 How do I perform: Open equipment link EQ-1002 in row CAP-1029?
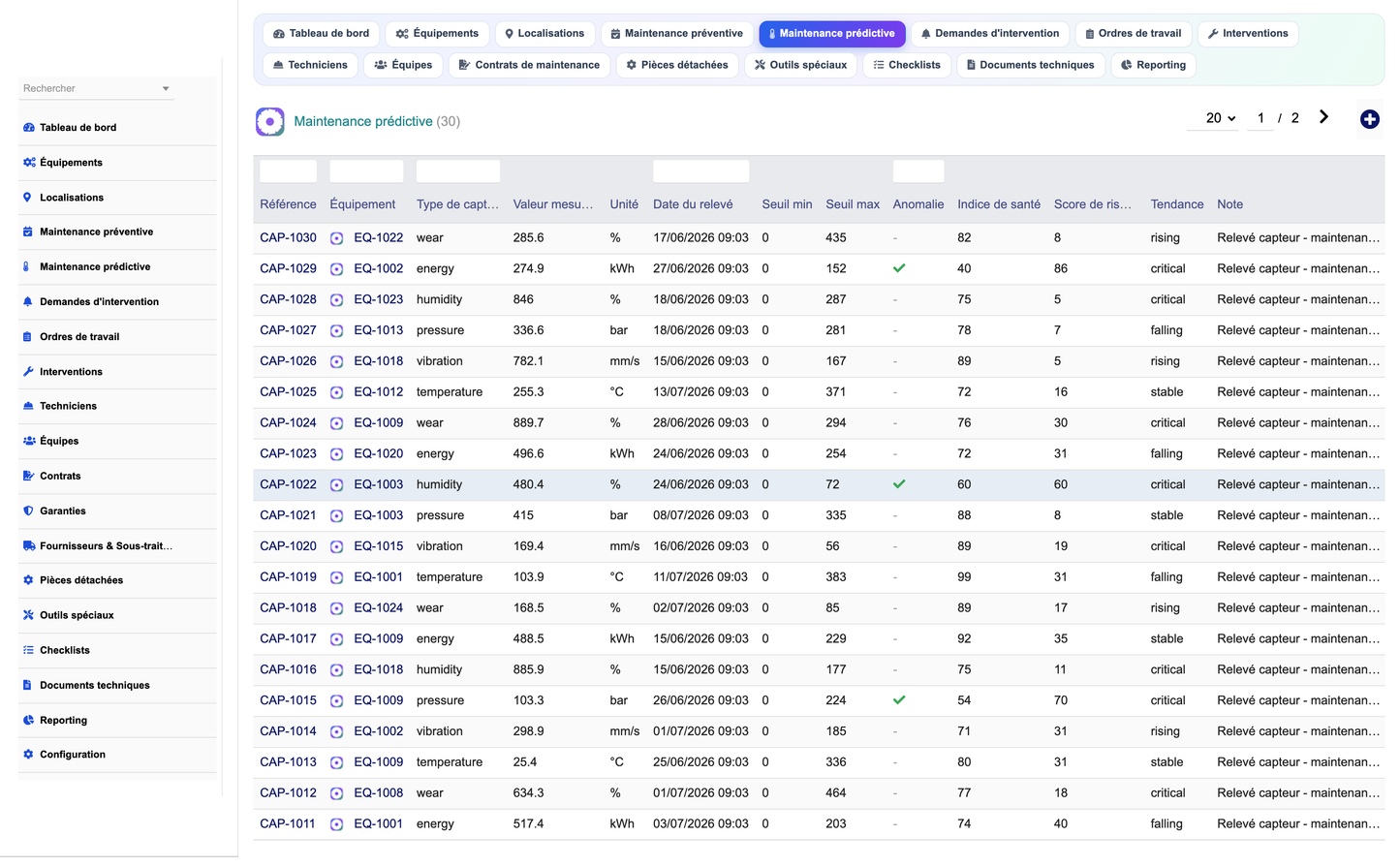(378, 268)
